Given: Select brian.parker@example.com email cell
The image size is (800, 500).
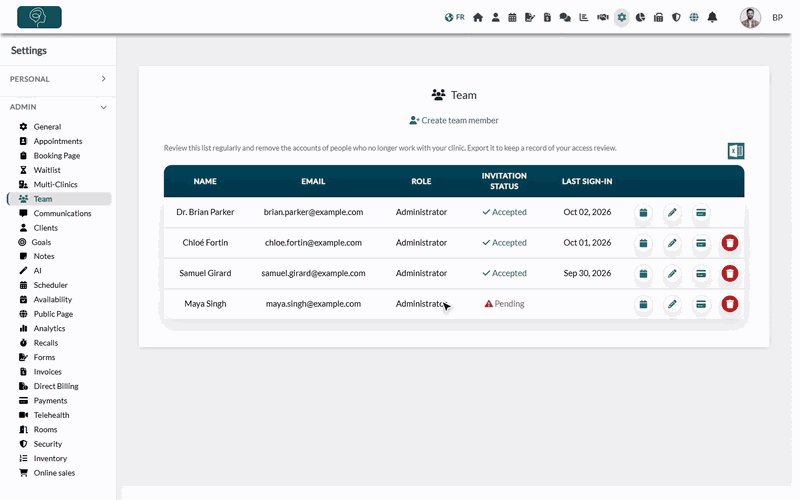Looking at the screenshot, I should pos(313,212).
